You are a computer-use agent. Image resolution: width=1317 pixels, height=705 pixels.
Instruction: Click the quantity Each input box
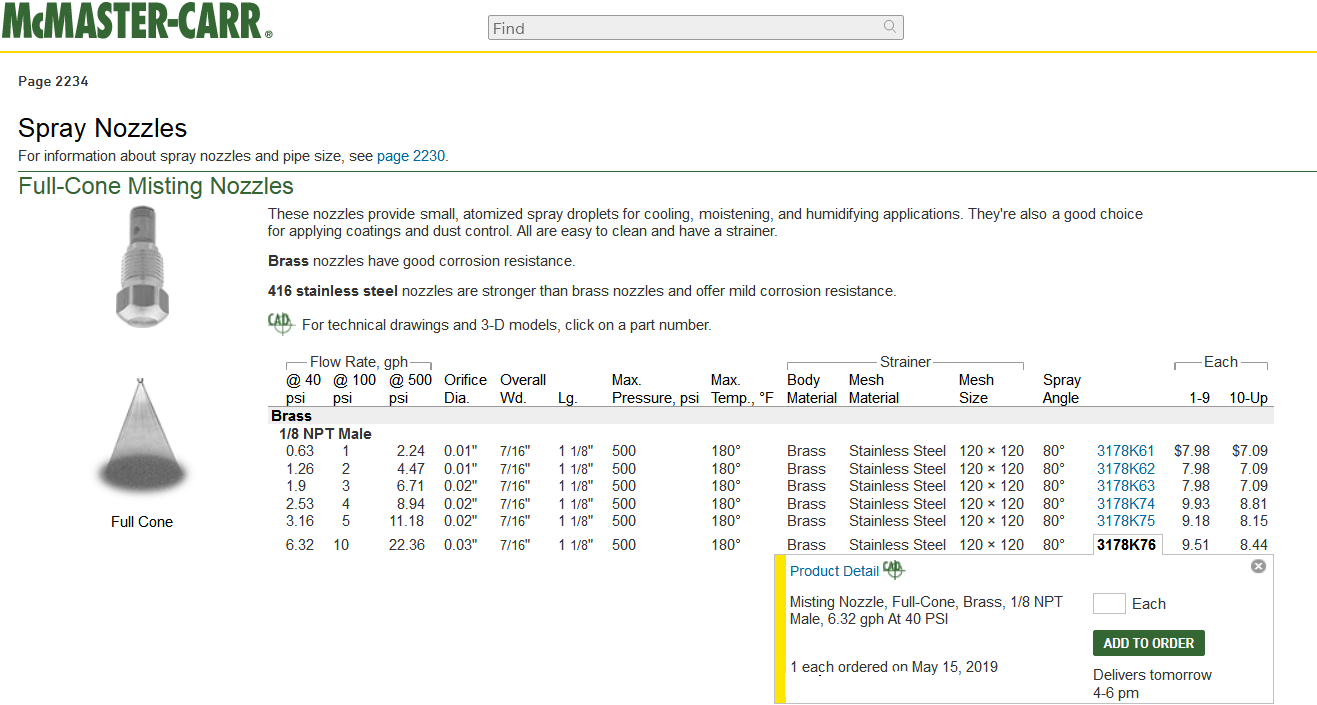point(1109,603)
